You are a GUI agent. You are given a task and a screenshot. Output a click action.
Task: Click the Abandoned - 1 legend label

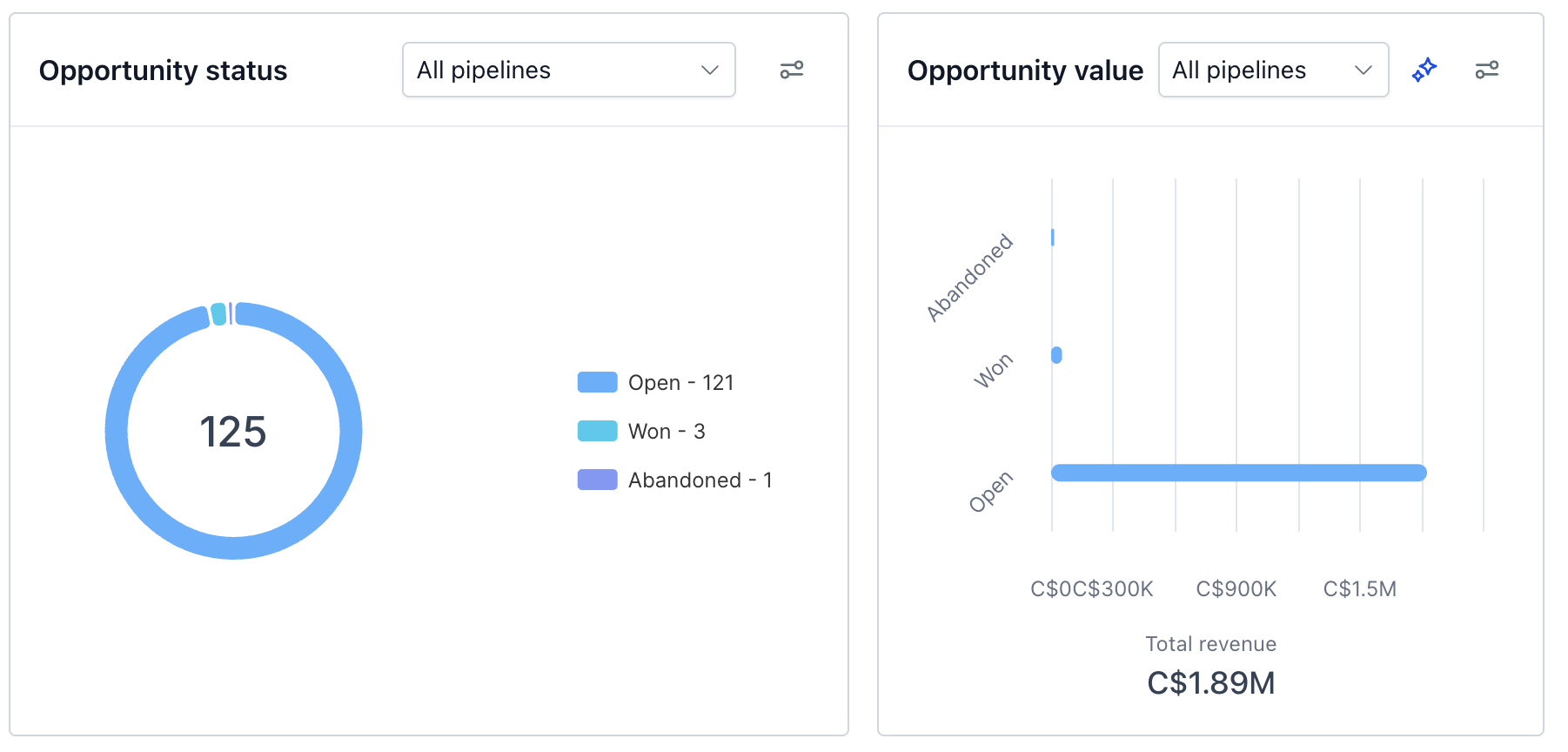(700, 480)
